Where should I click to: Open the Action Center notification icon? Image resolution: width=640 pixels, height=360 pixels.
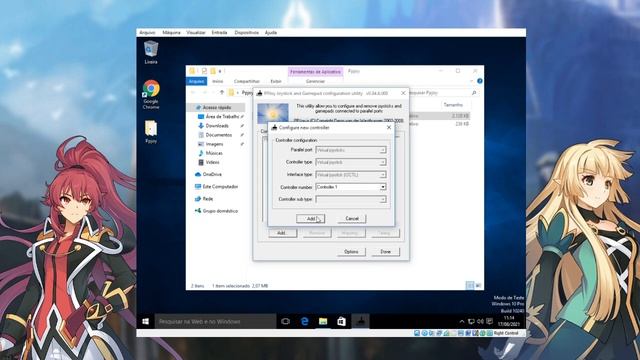pyautogui.click(x=489, y=322)
